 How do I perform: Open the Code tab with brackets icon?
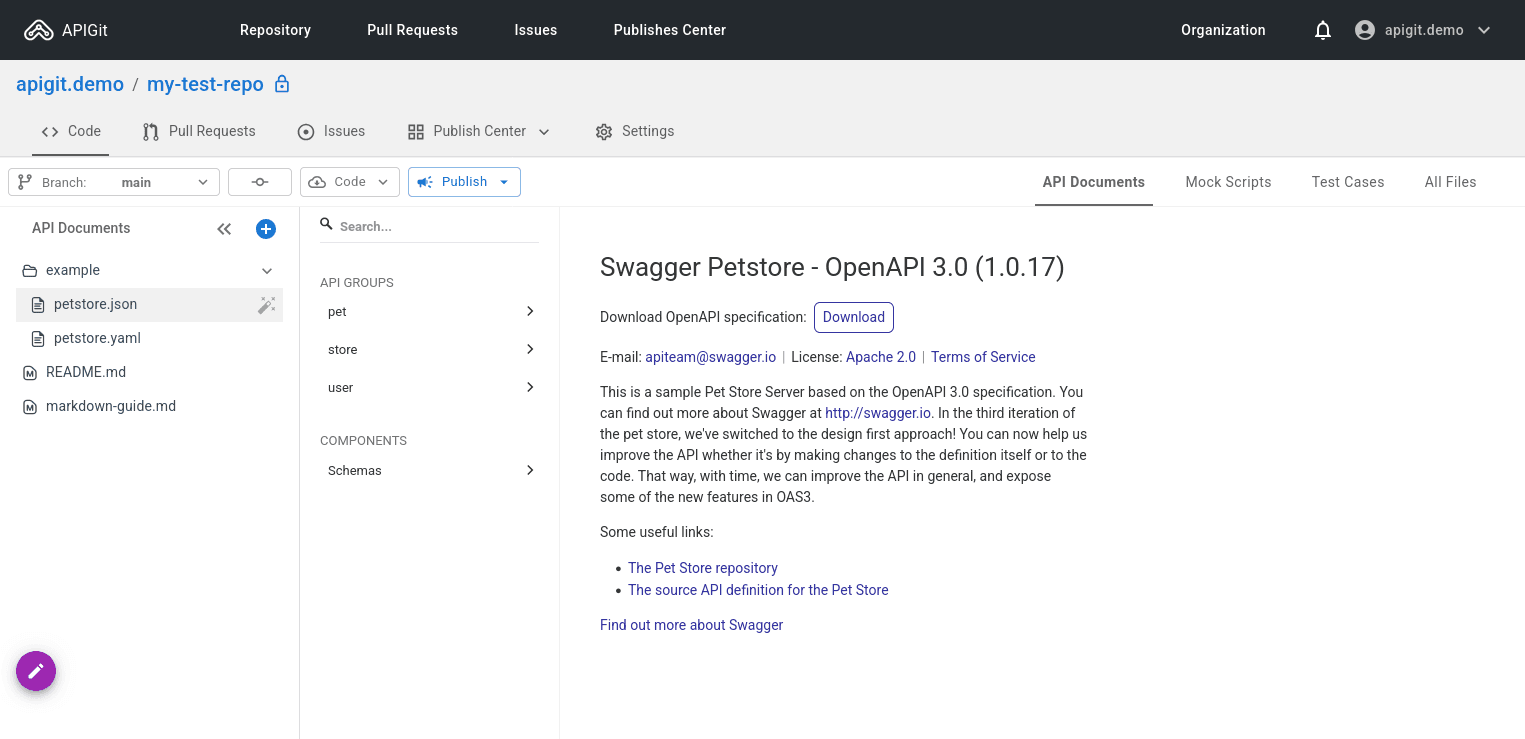pos(71,131)
